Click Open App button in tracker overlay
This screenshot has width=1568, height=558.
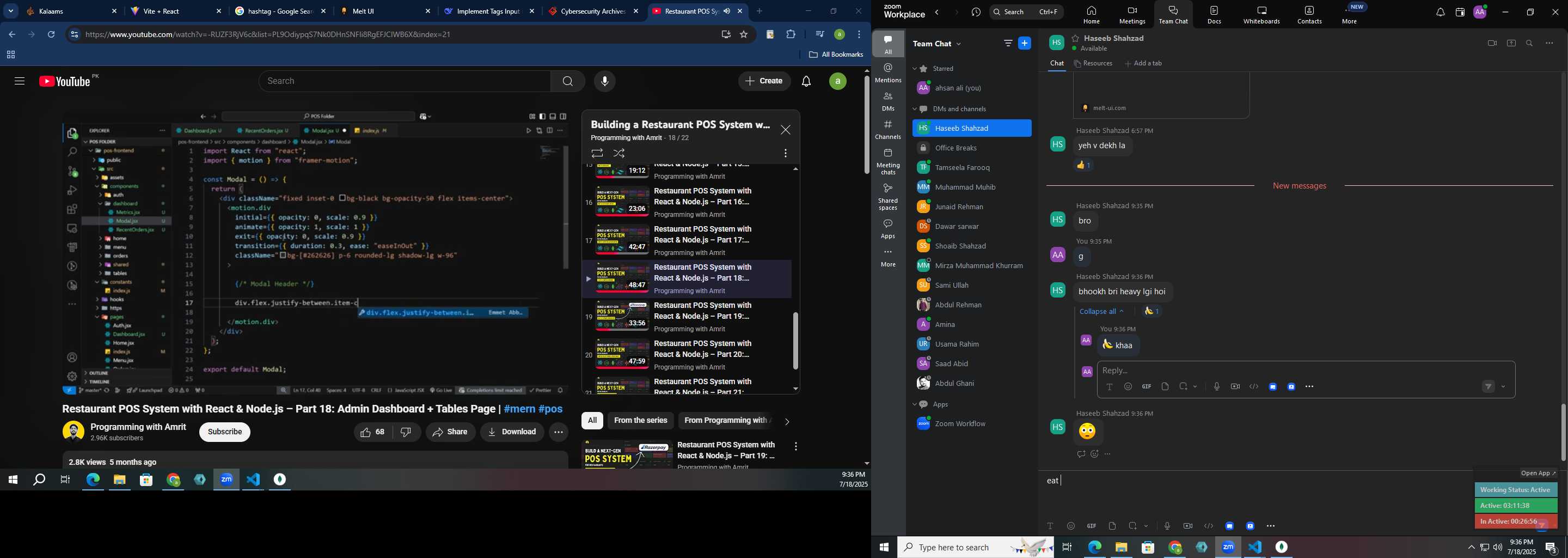tap(1538, 474)
